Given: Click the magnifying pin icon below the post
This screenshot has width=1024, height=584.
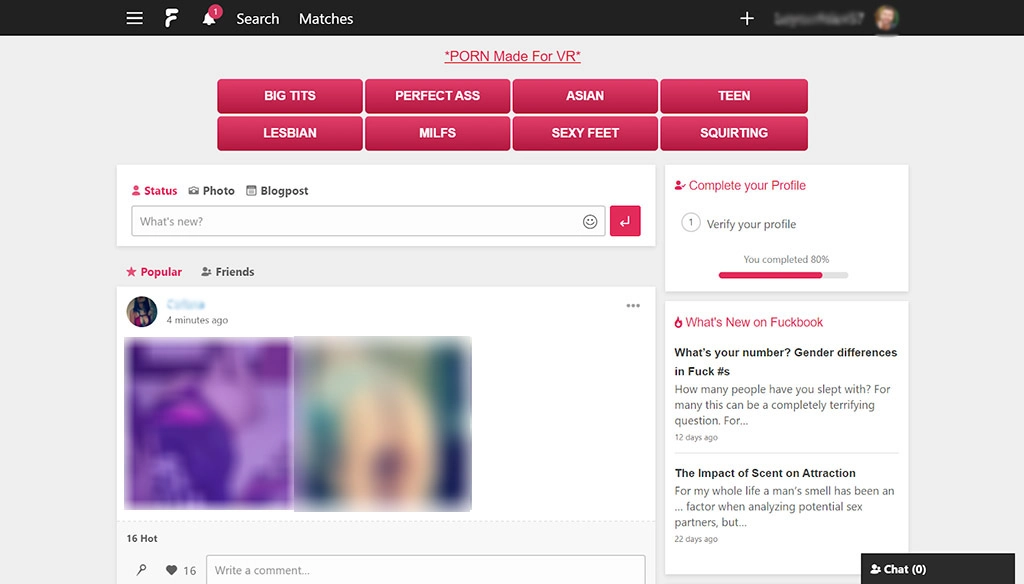Looking at the screenshot, I should 141,570.
